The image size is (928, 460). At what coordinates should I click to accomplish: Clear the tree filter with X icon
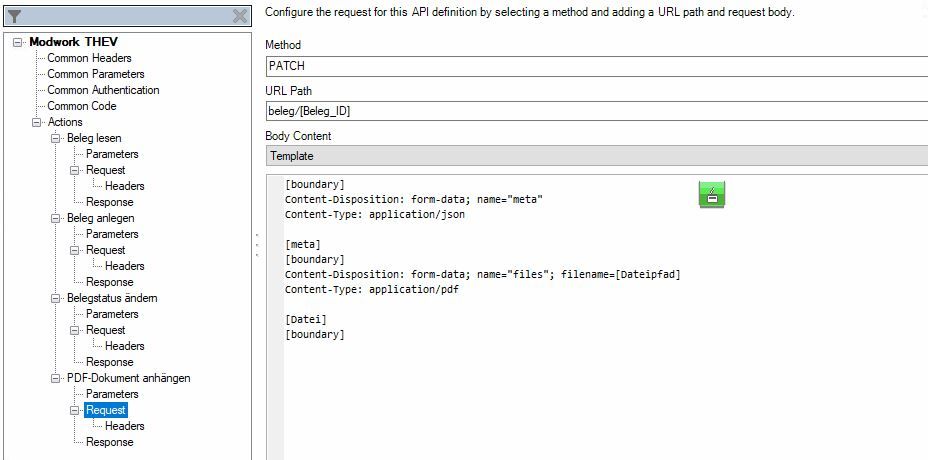pyautogui.click(x=240, y=17)
